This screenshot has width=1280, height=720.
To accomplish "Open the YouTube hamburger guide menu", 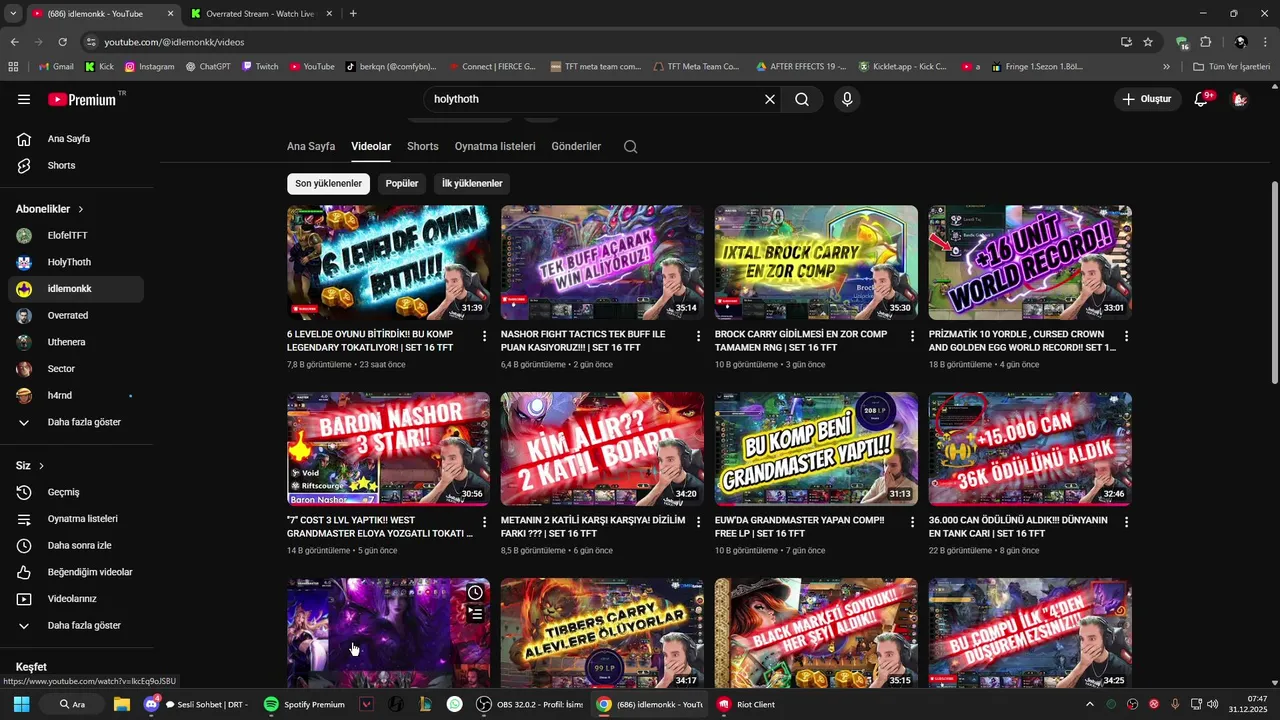I will pos(24,99).
